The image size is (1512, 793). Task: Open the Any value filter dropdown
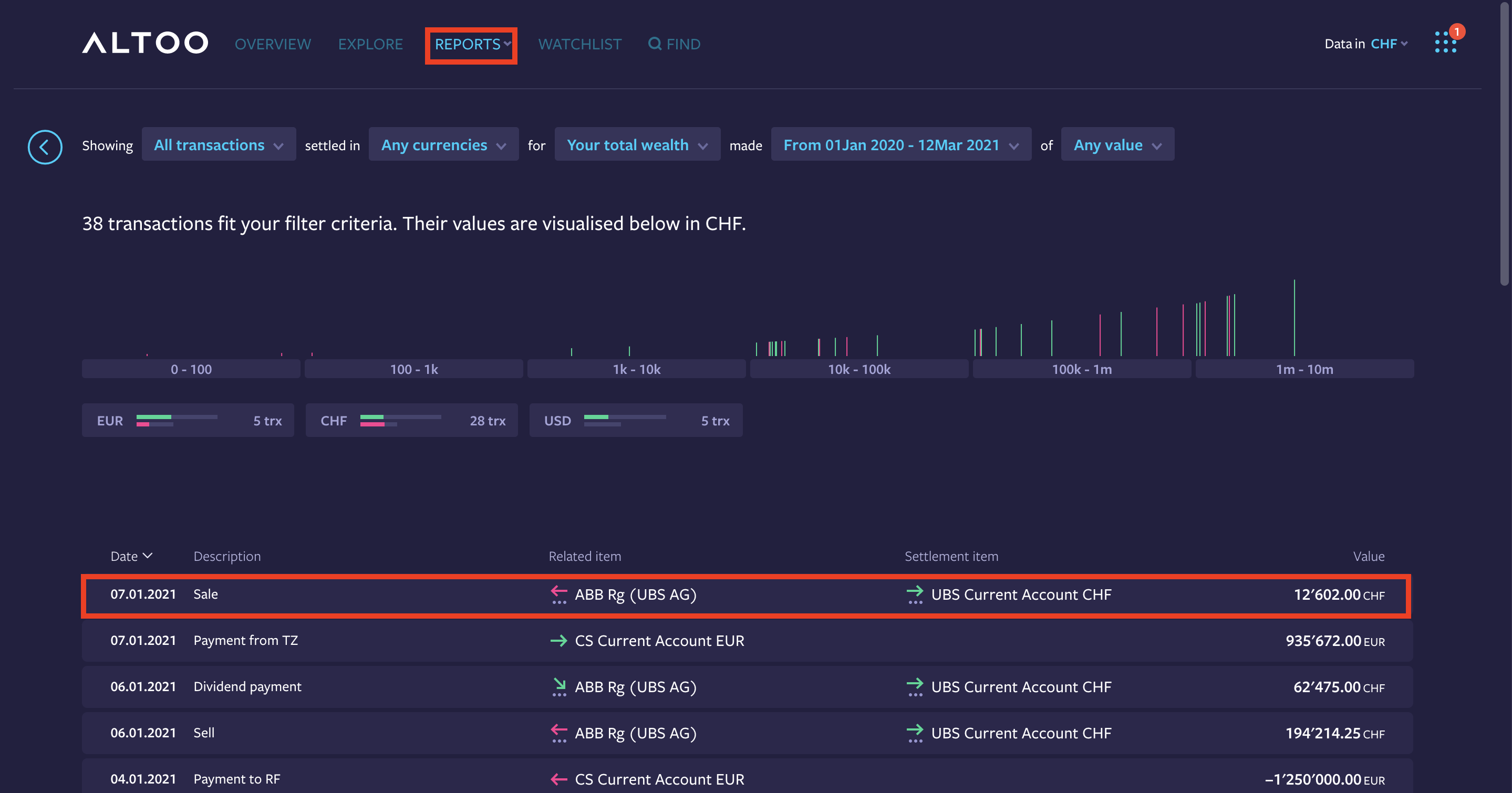coord(1117,144)
